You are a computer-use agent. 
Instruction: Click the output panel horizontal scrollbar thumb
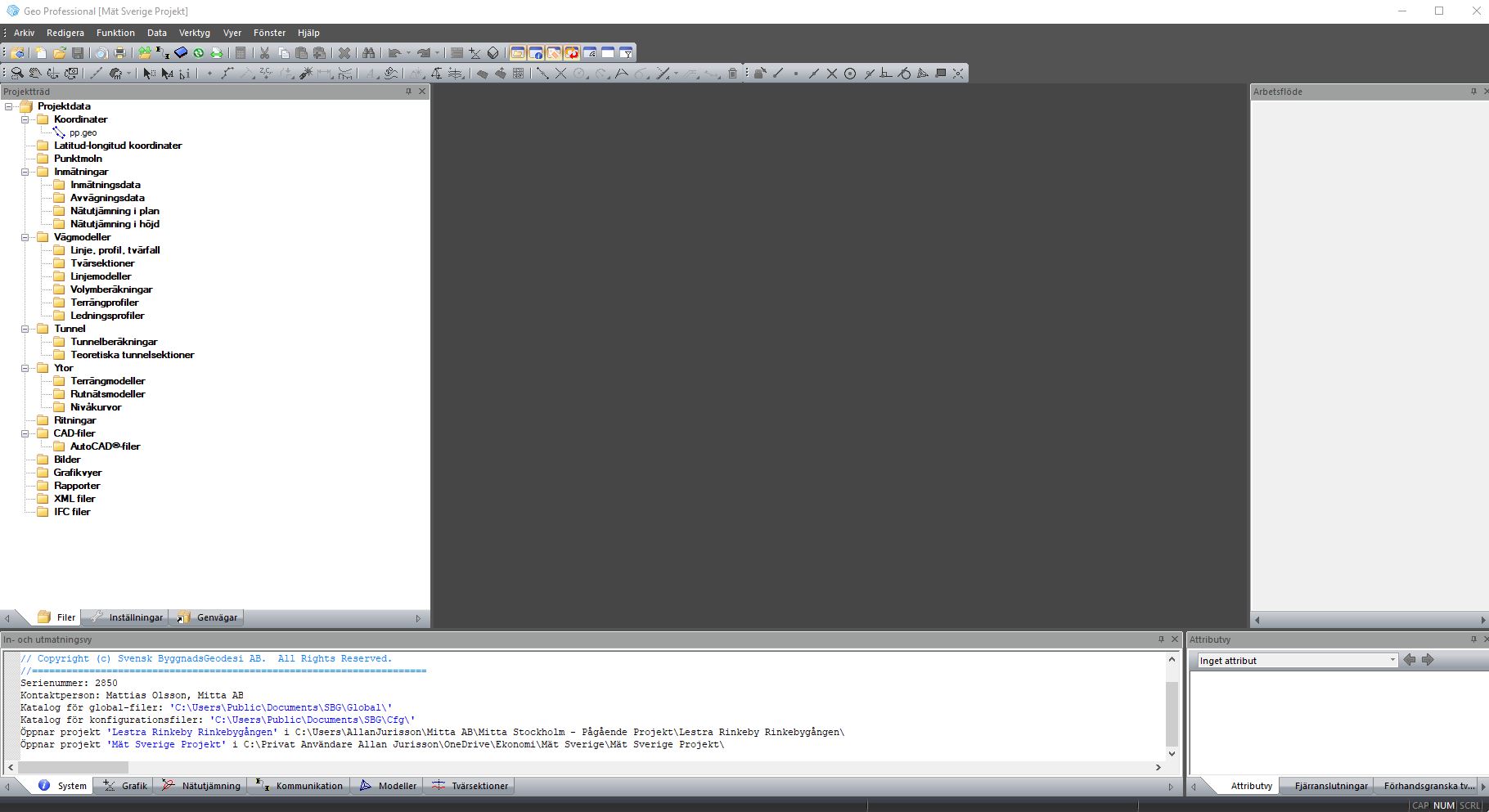pos(73,767)
